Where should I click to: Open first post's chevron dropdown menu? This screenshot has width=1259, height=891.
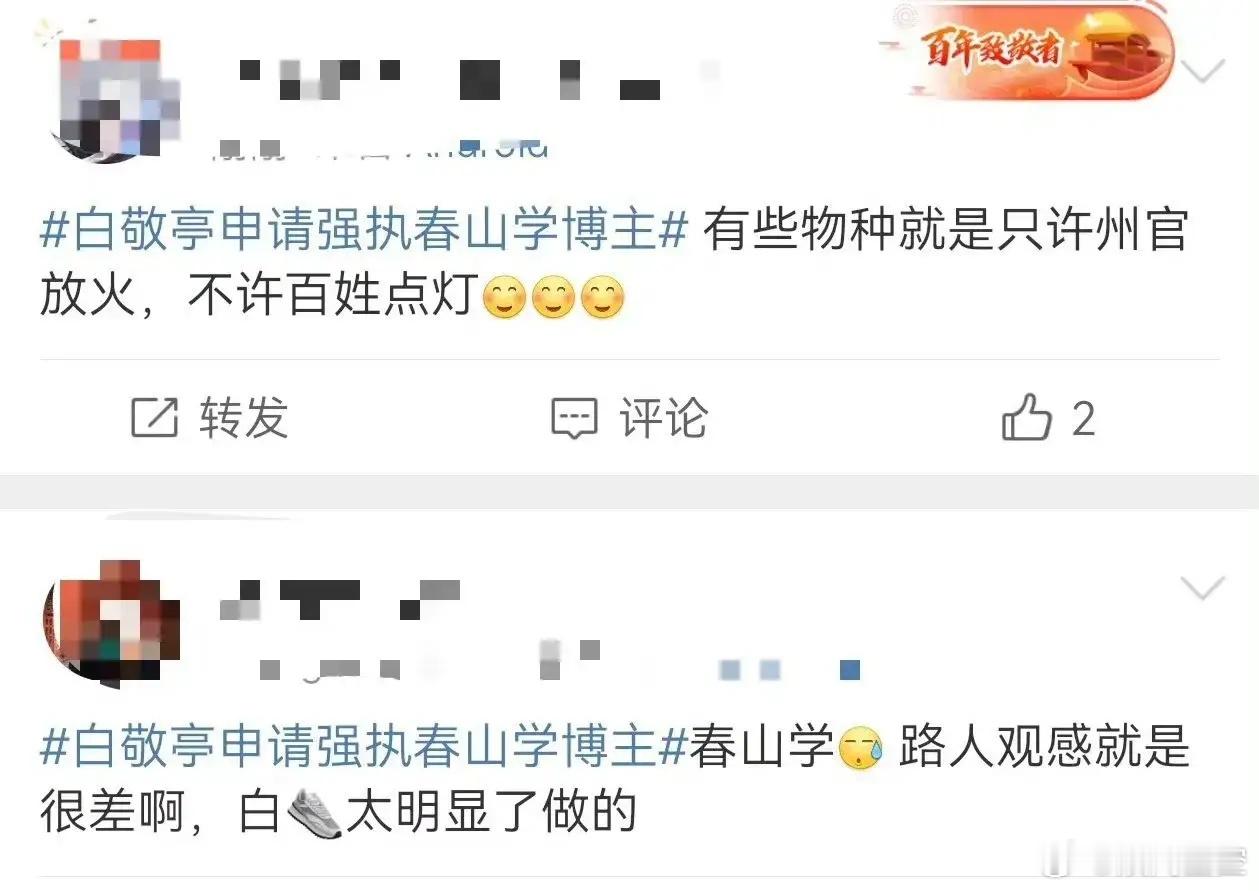1203,71
